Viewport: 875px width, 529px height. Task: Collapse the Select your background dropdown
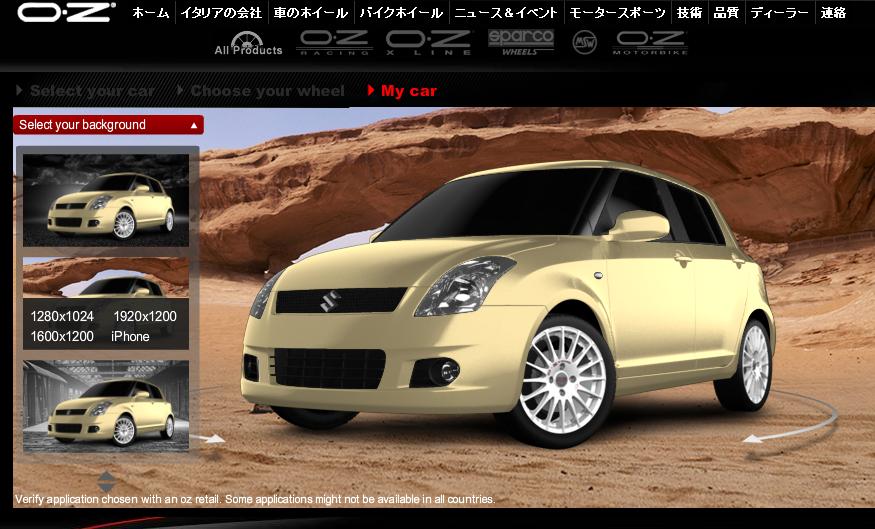click(108, 124)
